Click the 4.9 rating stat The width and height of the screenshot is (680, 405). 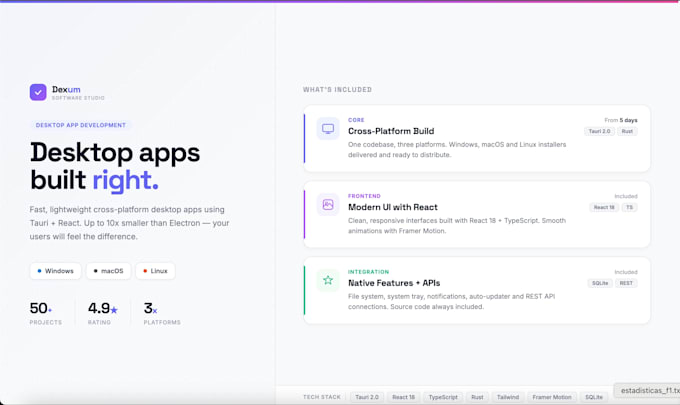tap(103, 313)
